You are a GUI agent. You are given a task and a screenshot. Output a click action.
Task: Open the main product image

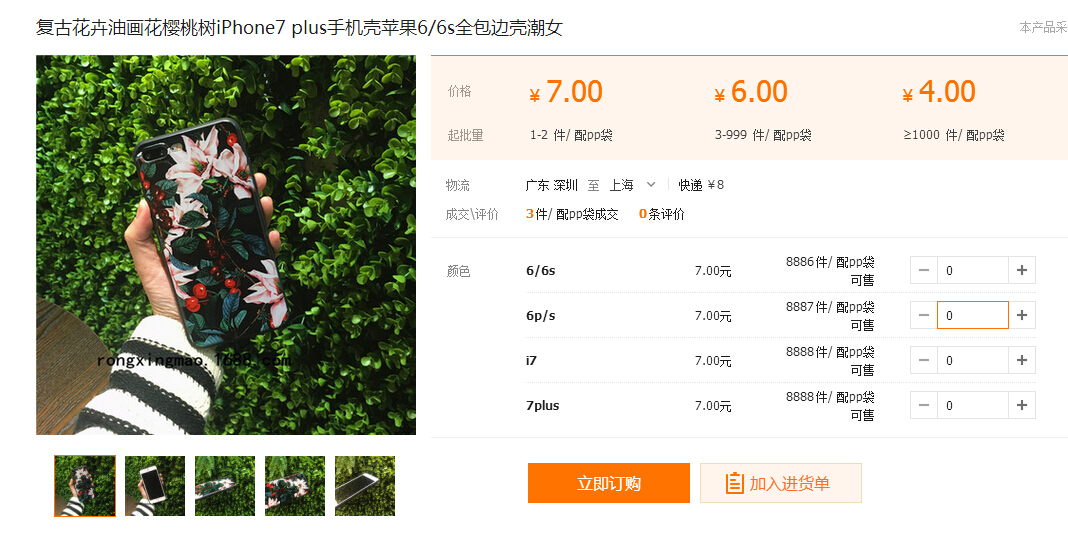point(225,245)
